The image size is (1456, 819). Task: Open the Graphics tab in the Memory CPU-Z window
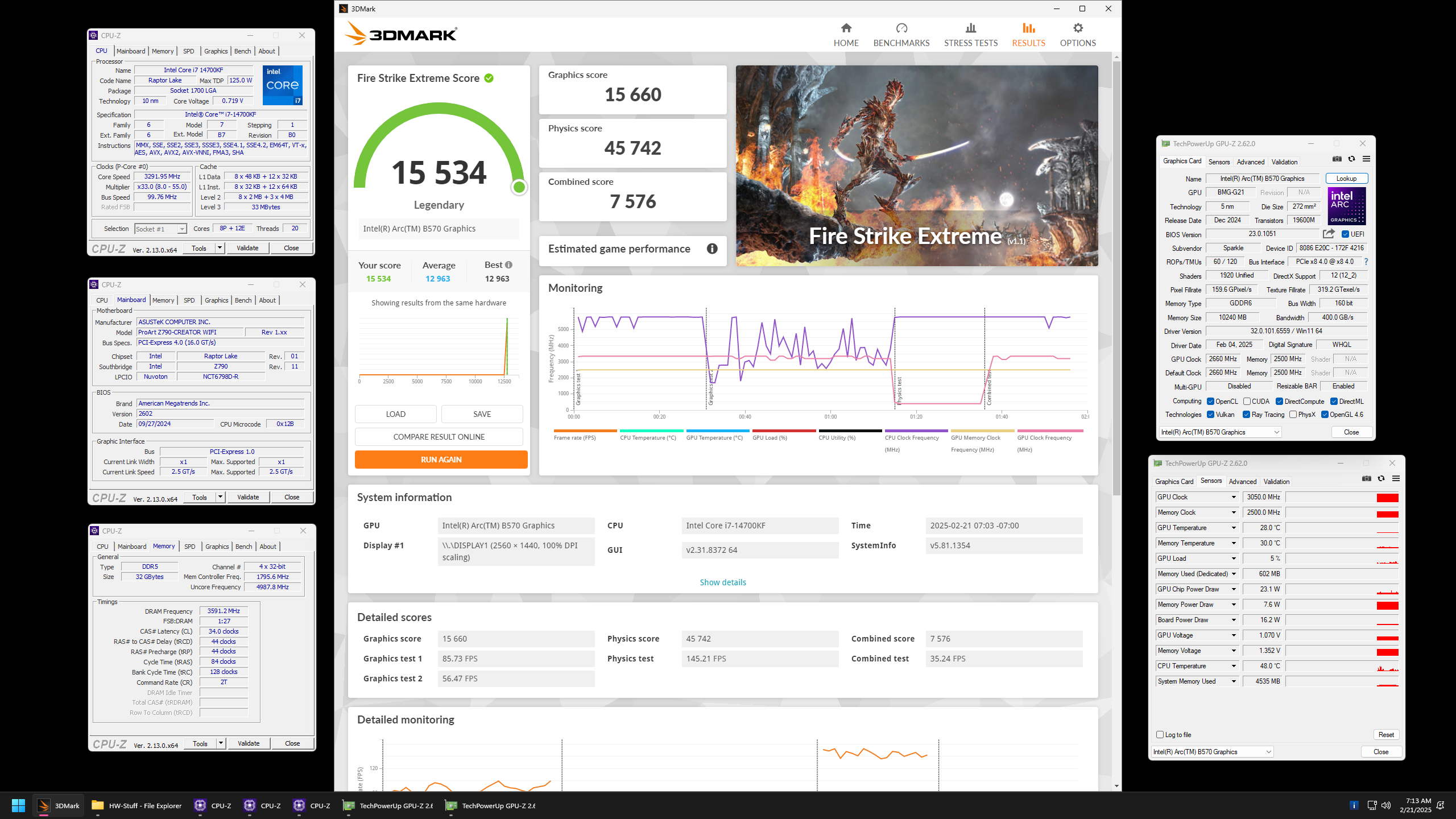[217, 547]
